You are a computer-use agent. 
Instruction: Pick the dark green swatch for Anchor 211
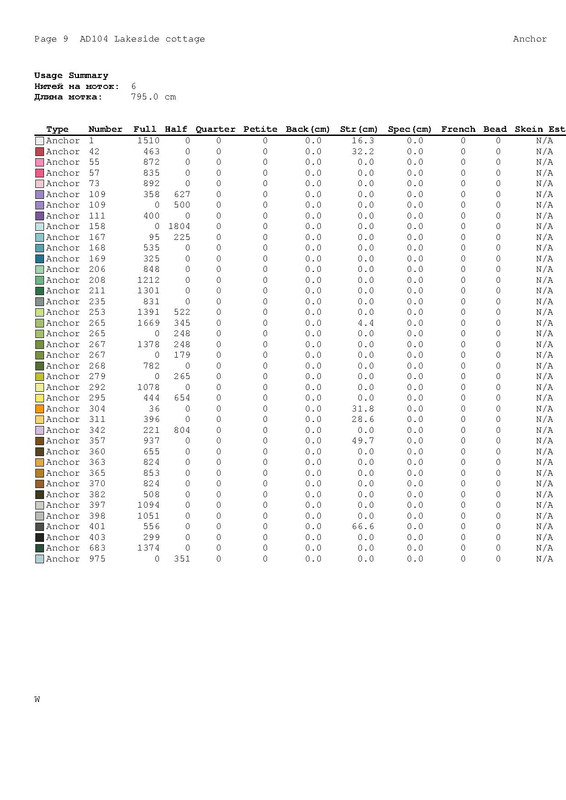(x=39, y=291)
